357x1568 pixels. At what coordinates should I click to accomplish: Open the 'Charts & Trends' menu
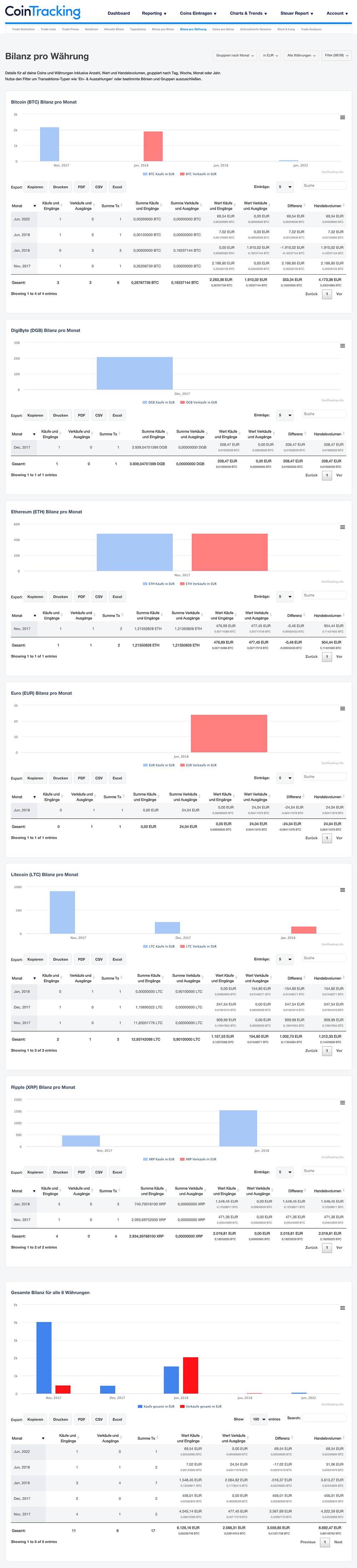[247, 13]
